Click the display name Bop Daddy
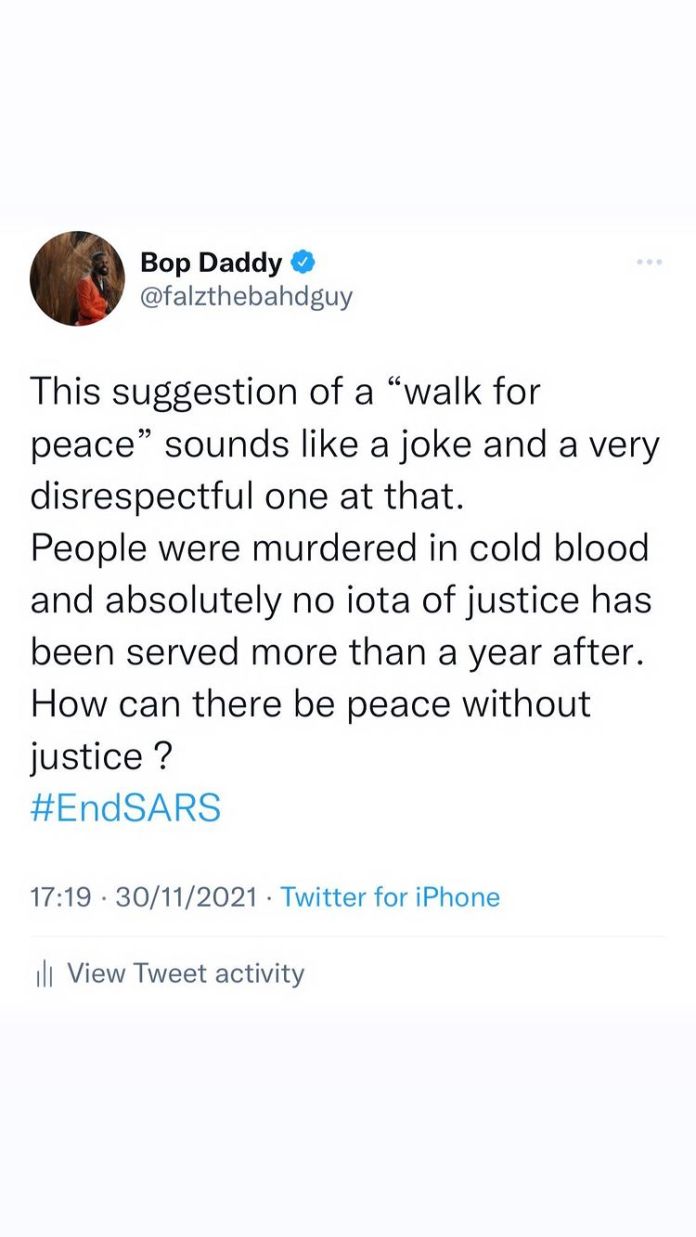The width and height of the screenshot is (696, 1237). tap(210, 263)
